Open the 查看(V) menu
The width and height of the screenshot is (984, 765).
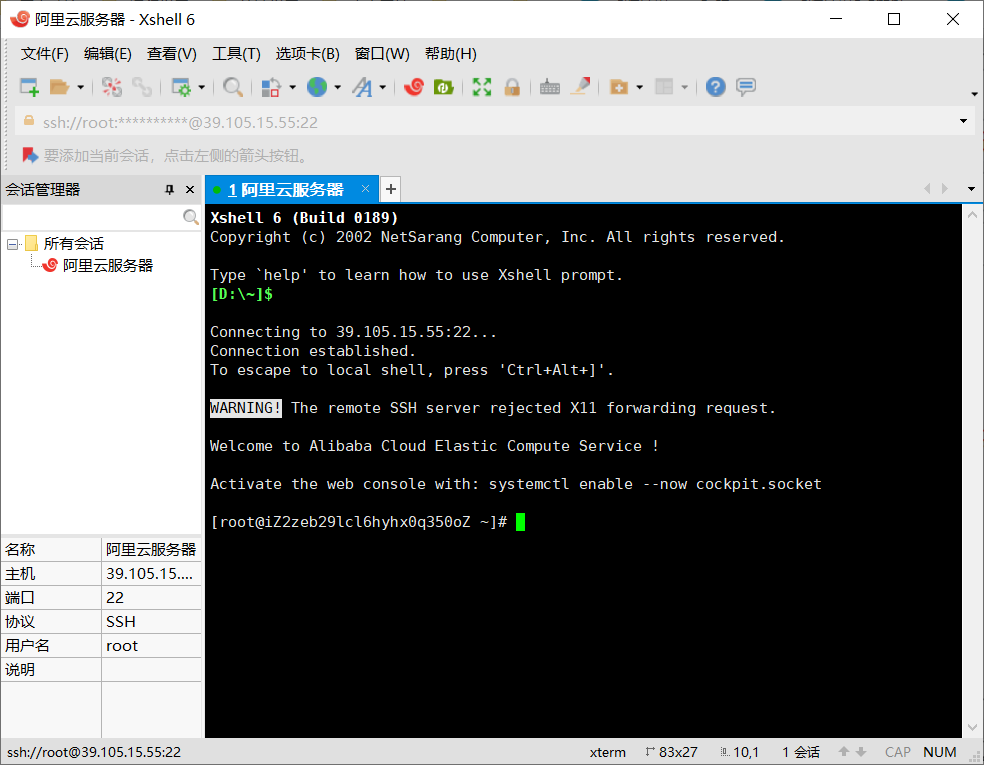(x=171, y=54)
